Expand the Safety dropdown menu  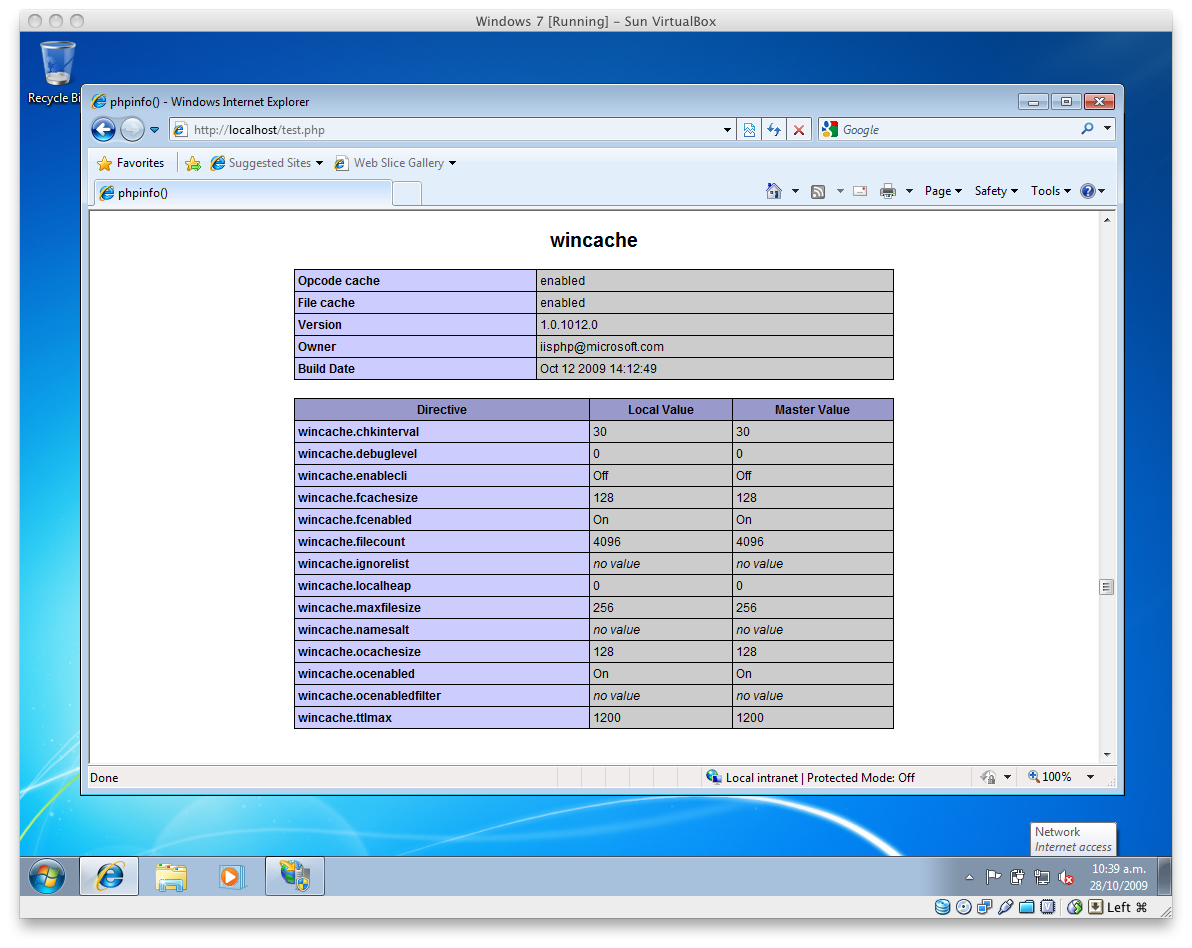(991, 190)
